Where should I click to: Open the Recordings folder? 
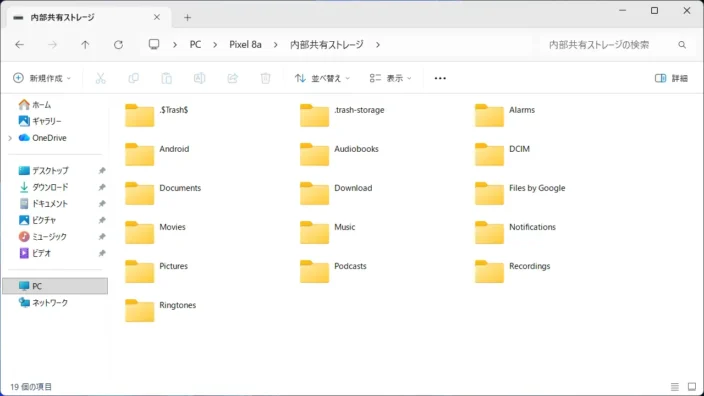(x=513, y=271)
